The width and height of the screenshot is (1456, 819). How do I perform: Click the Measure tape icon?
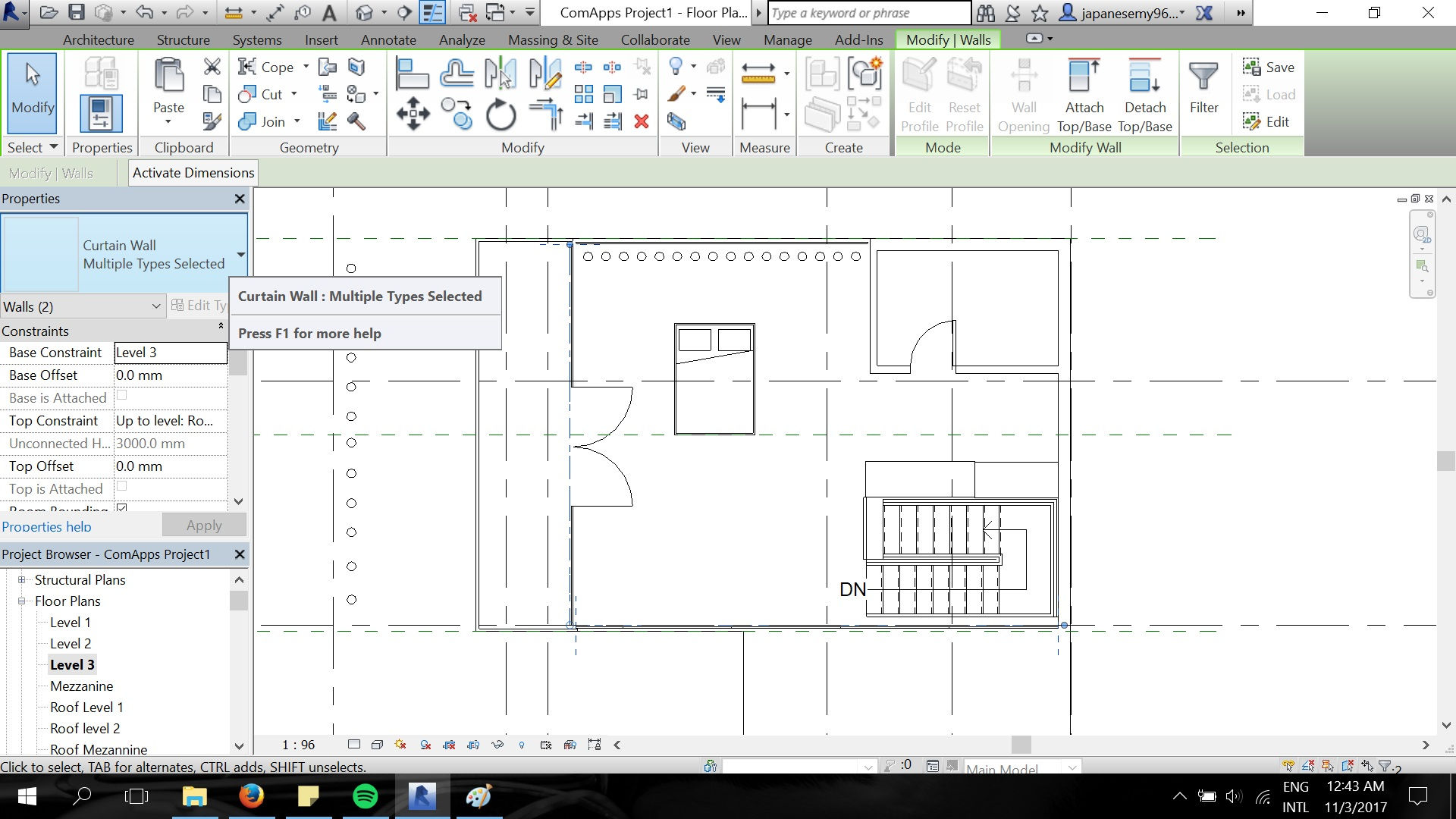click(x=758, y=73)
